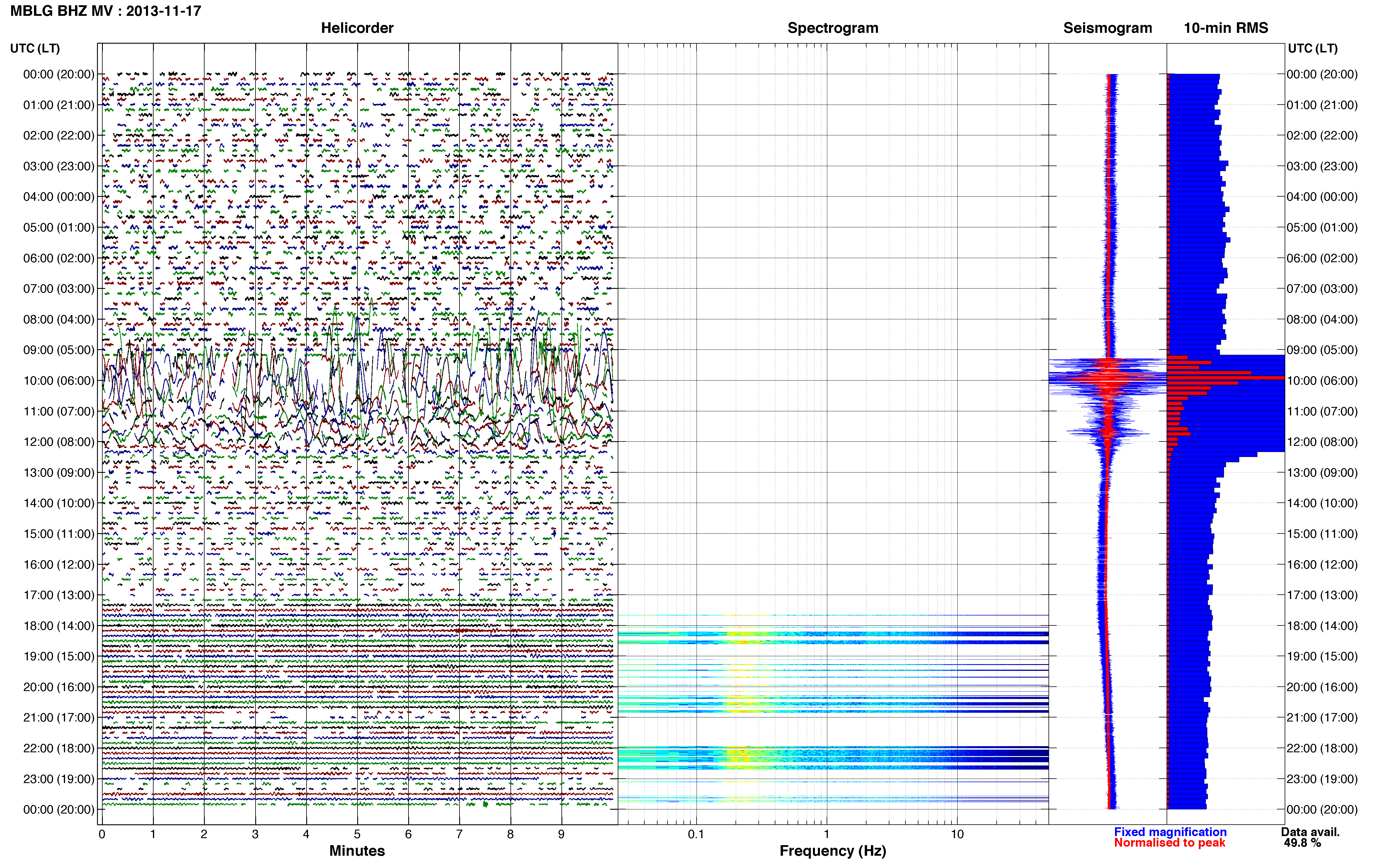1389x868 pixels.
Task: Click the '49.8 %' data availability value
Action: pyautogui.click(x=1303, y=843)
